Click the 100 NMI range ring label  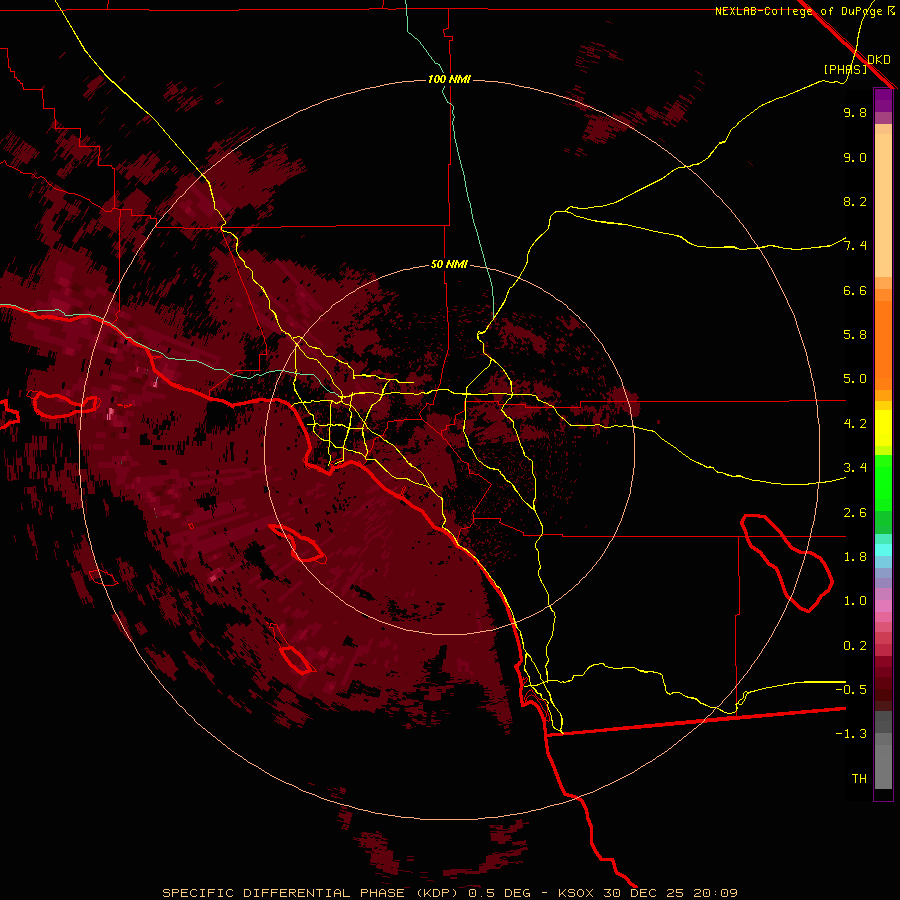point(449,79)
